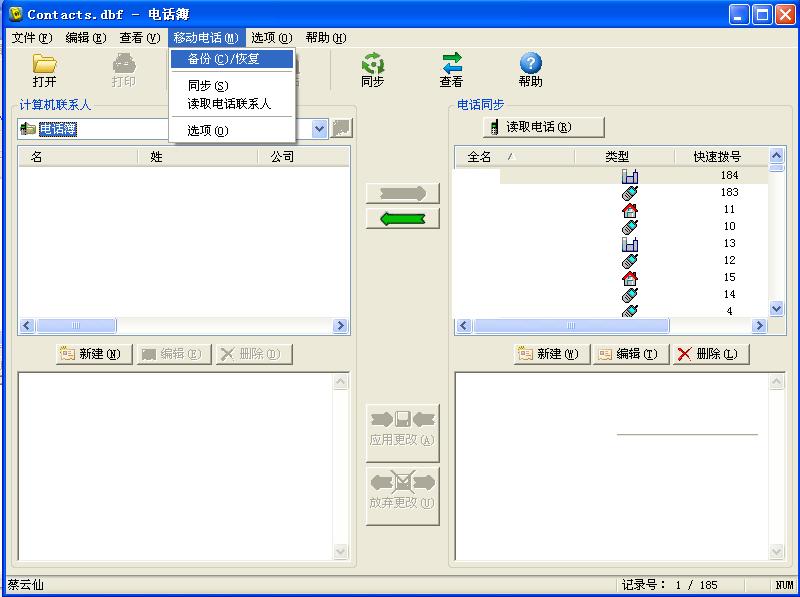Click the Sync (同步) toolbar icon

point(372,63)
